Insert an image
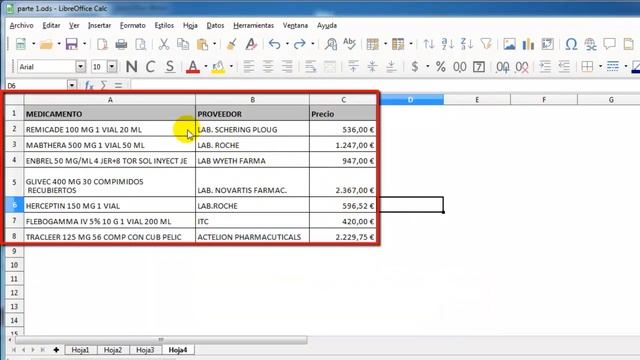This screenshot has height=360, width=640. click(x=509, y=44)
